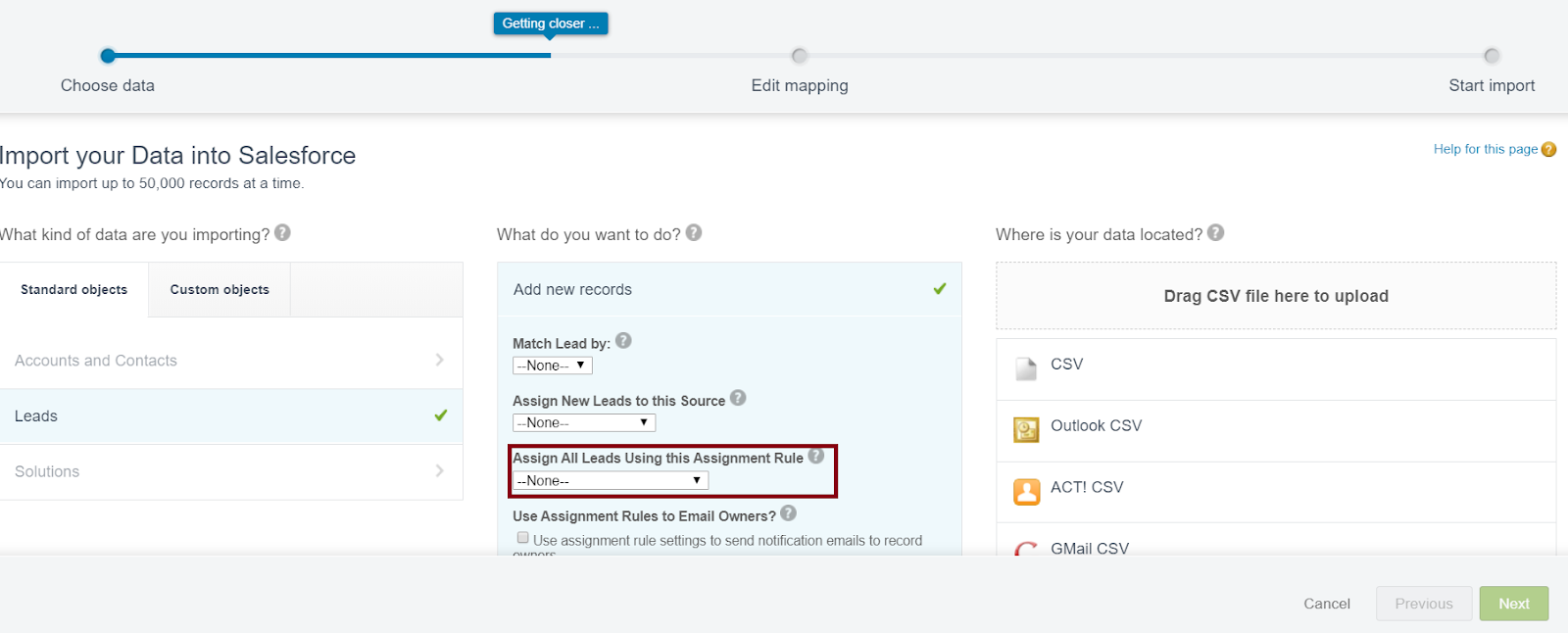Click help icon beside Use Assignment Rules to Email Owners
The width and height of the screenshot is (1568, 633).
click(x=788, y=513)
